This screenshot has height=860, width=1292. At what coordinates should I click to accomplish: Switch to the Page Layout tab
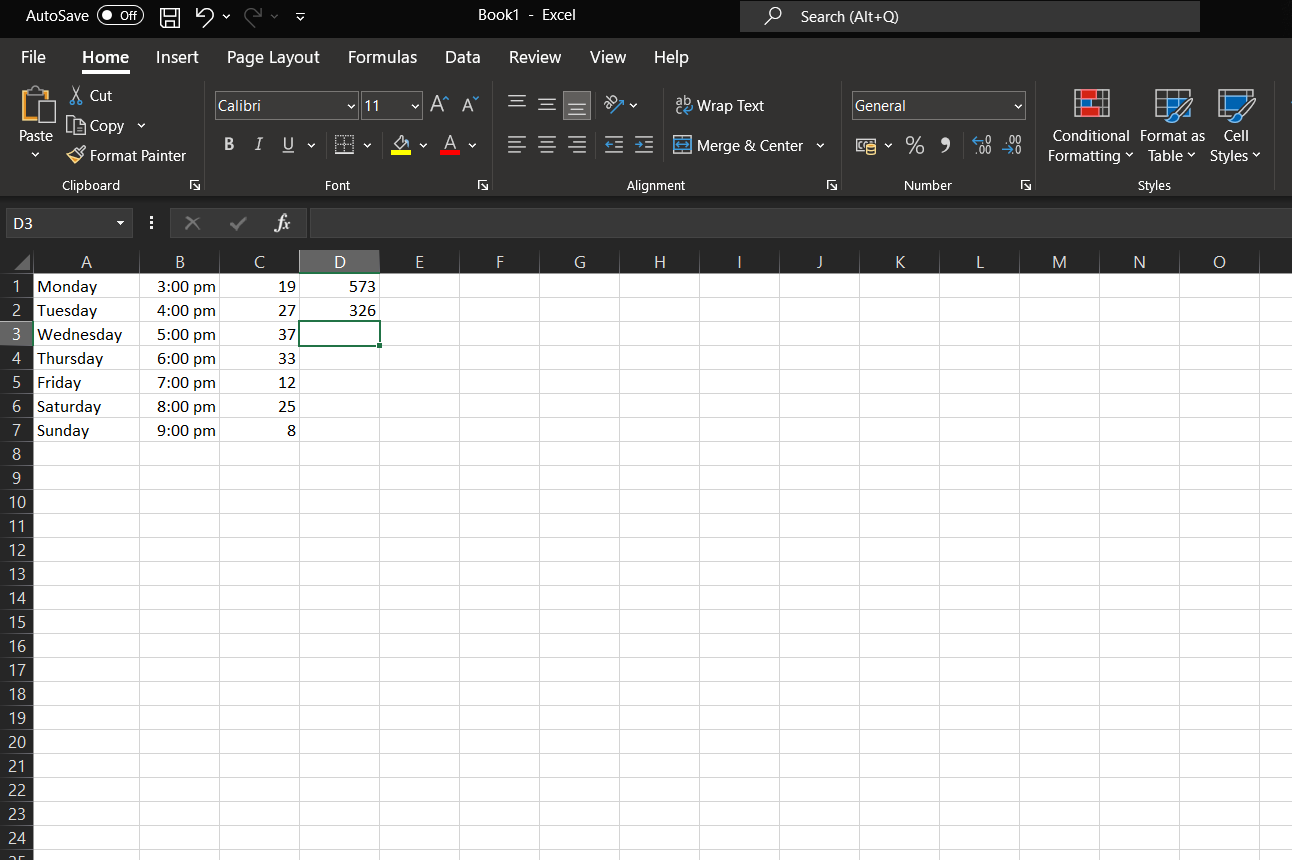[273, 57]
